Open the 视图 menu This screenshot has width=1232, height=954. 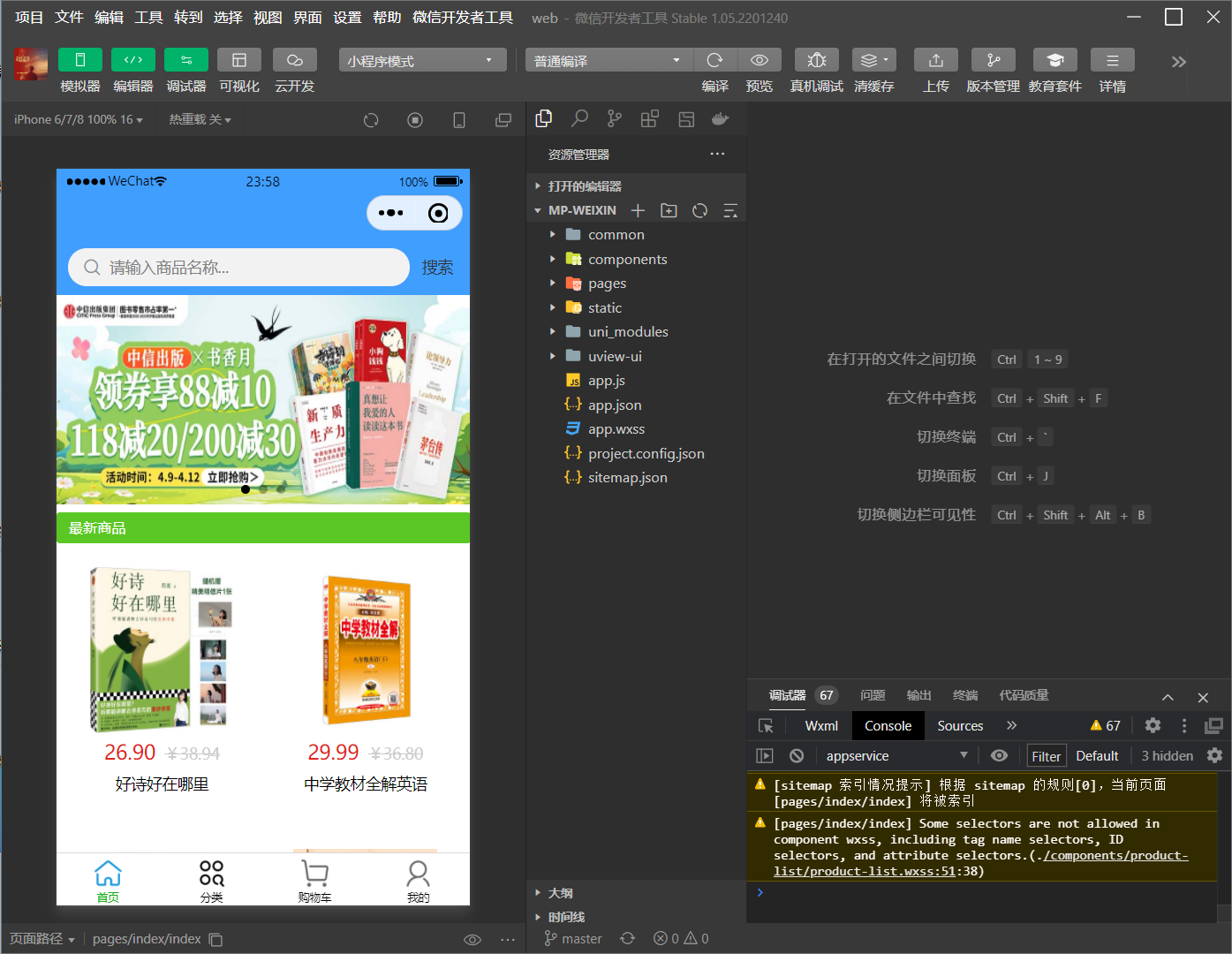(x=268, y=18)
